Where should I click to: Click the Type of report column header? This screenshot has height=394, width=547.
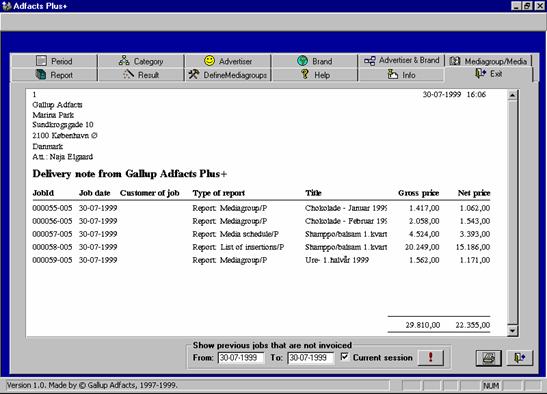pyautogui.click(x=219, y=193)
